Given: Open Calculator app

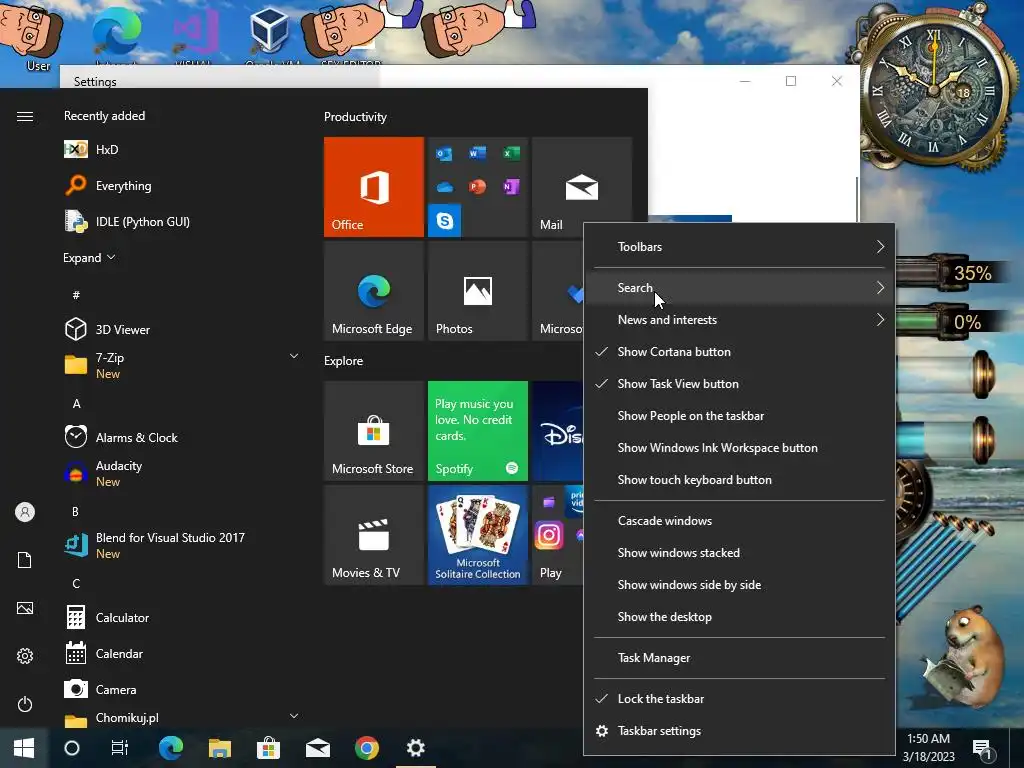Looking at the screenshot, I should (x=182, y=617).
